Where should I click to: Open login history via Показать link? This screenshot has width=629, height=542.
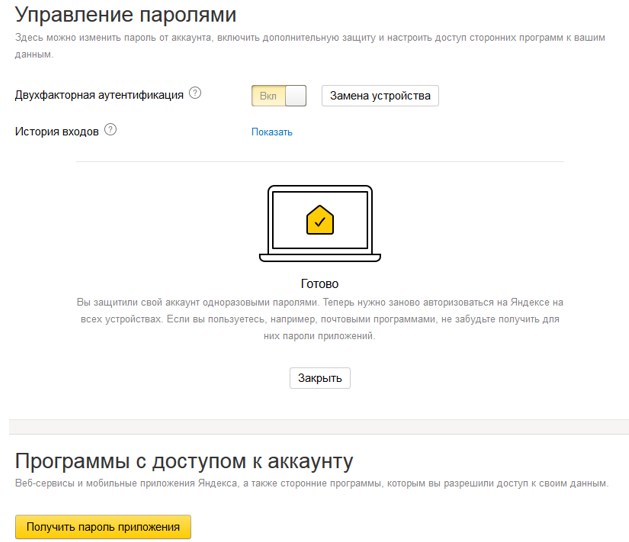coord(271,132)
